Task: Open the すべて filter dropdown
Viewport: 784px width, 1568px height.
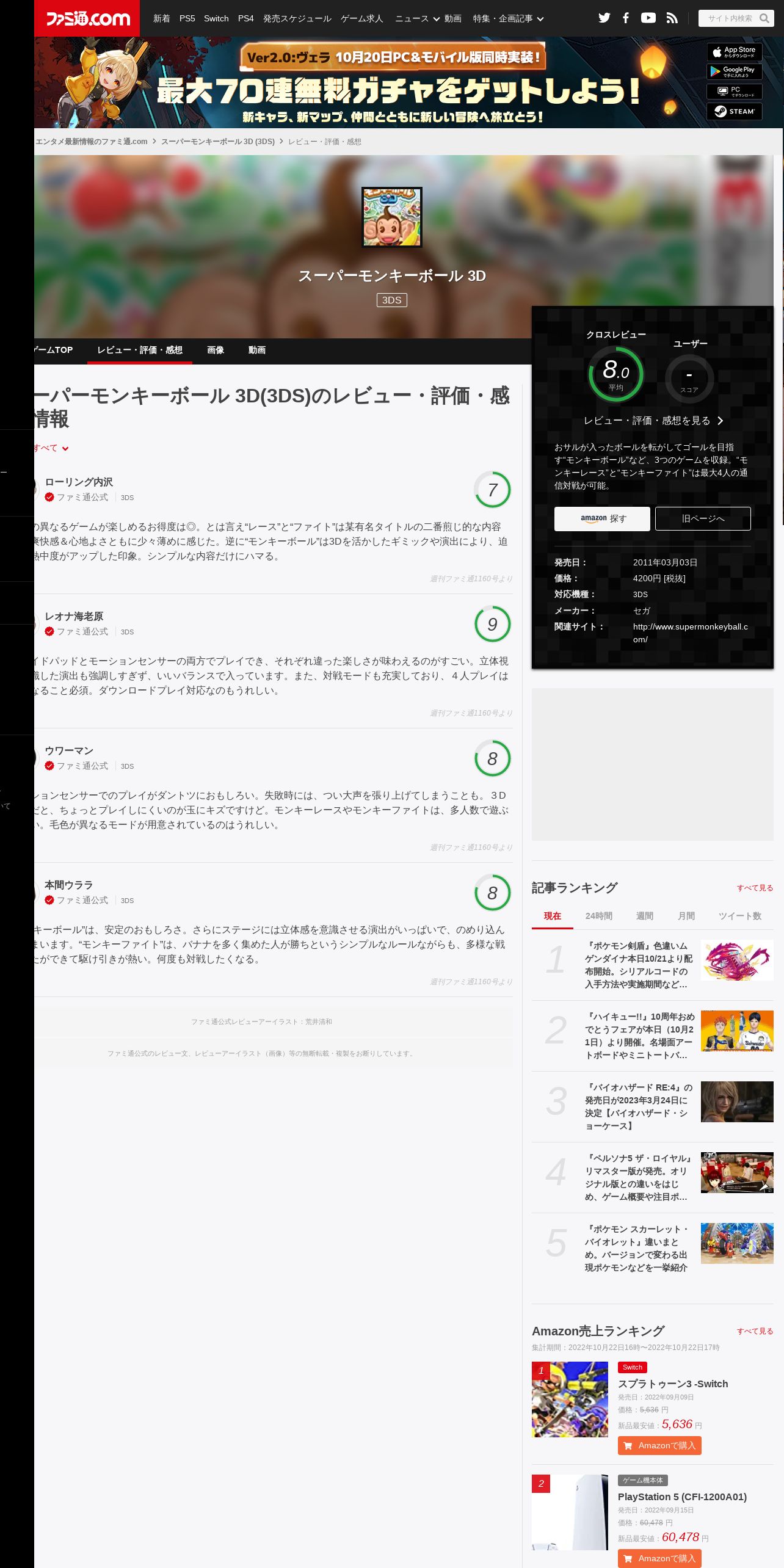Action: [51, 448]
